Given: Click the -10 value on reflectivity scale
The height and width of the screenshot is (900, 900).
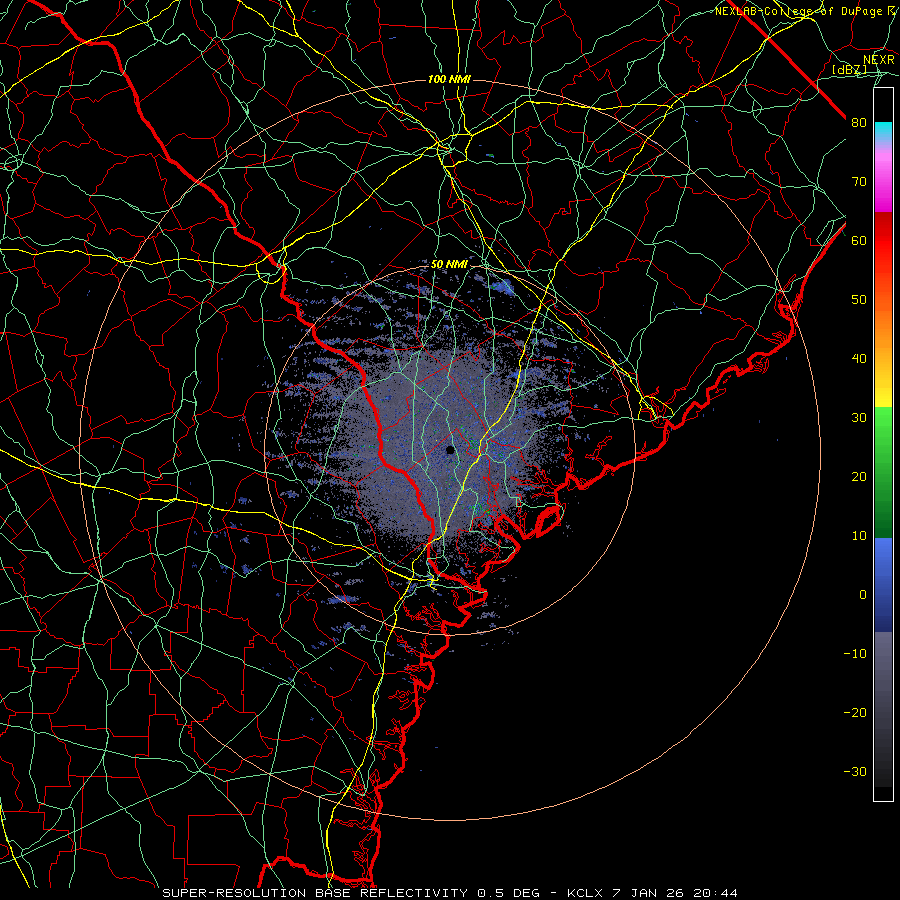Looking at the screenshot, I should click(855, 654).
